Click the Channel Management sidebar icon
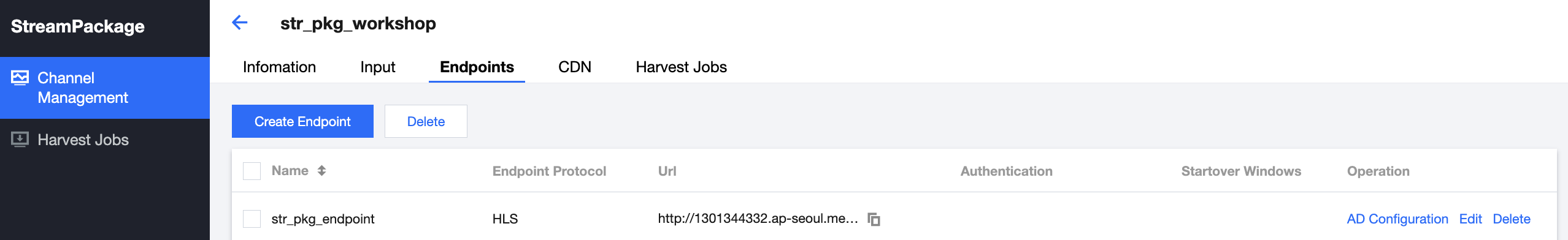The image size is (1568, 240). pos(20,78)
